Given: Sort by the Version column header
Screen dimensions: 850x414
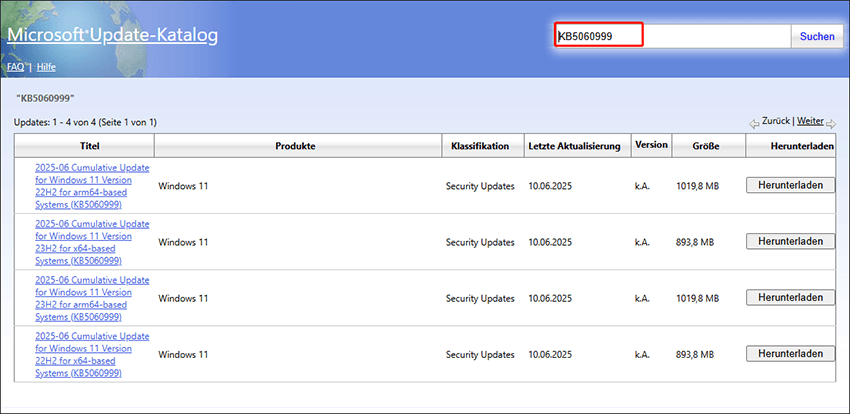Looking at the screenshot, I should coord(652,145).
